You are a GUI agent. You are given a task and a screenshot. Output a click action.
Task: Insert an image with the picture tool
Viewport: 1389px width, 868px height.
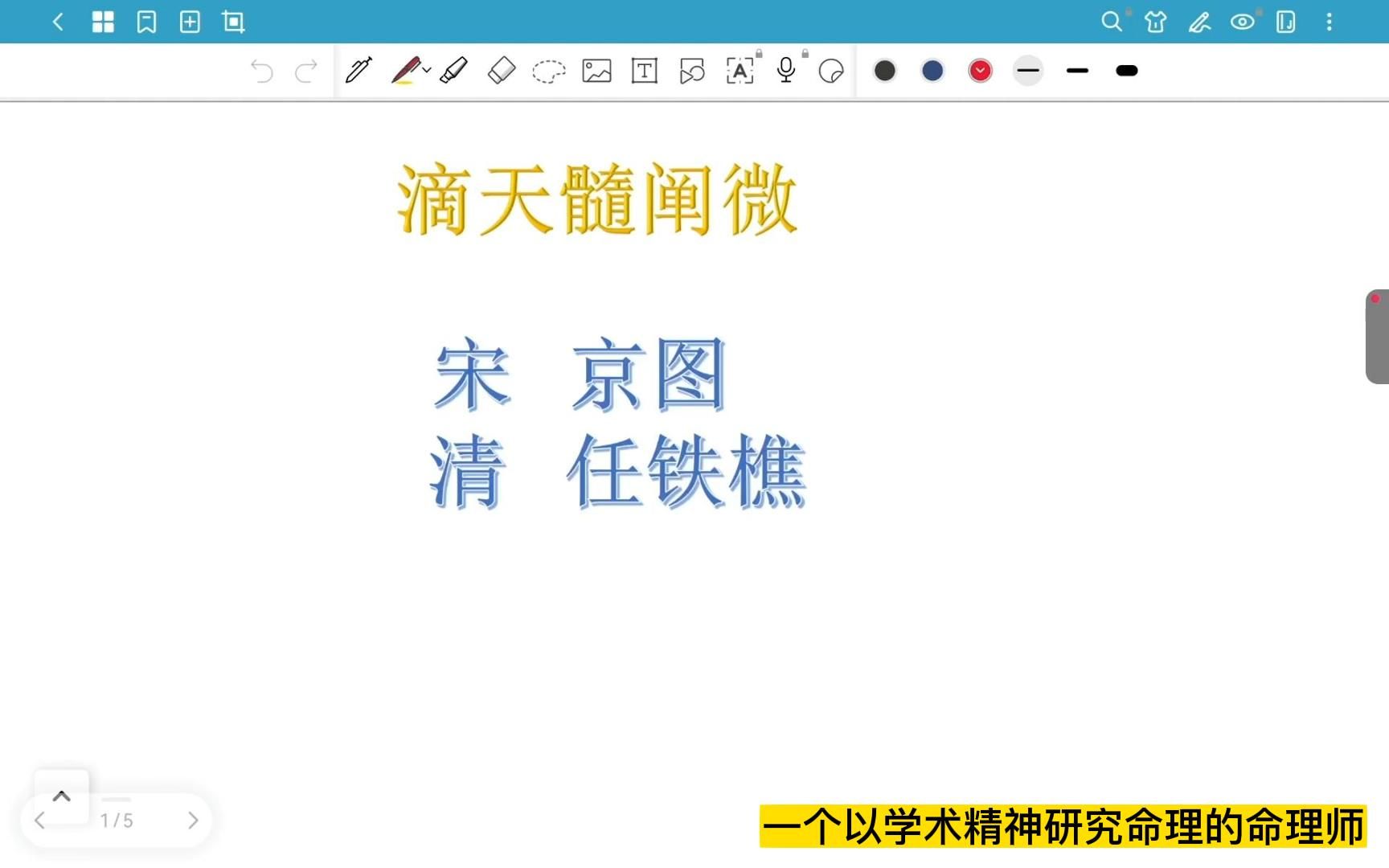coord(597,71)
